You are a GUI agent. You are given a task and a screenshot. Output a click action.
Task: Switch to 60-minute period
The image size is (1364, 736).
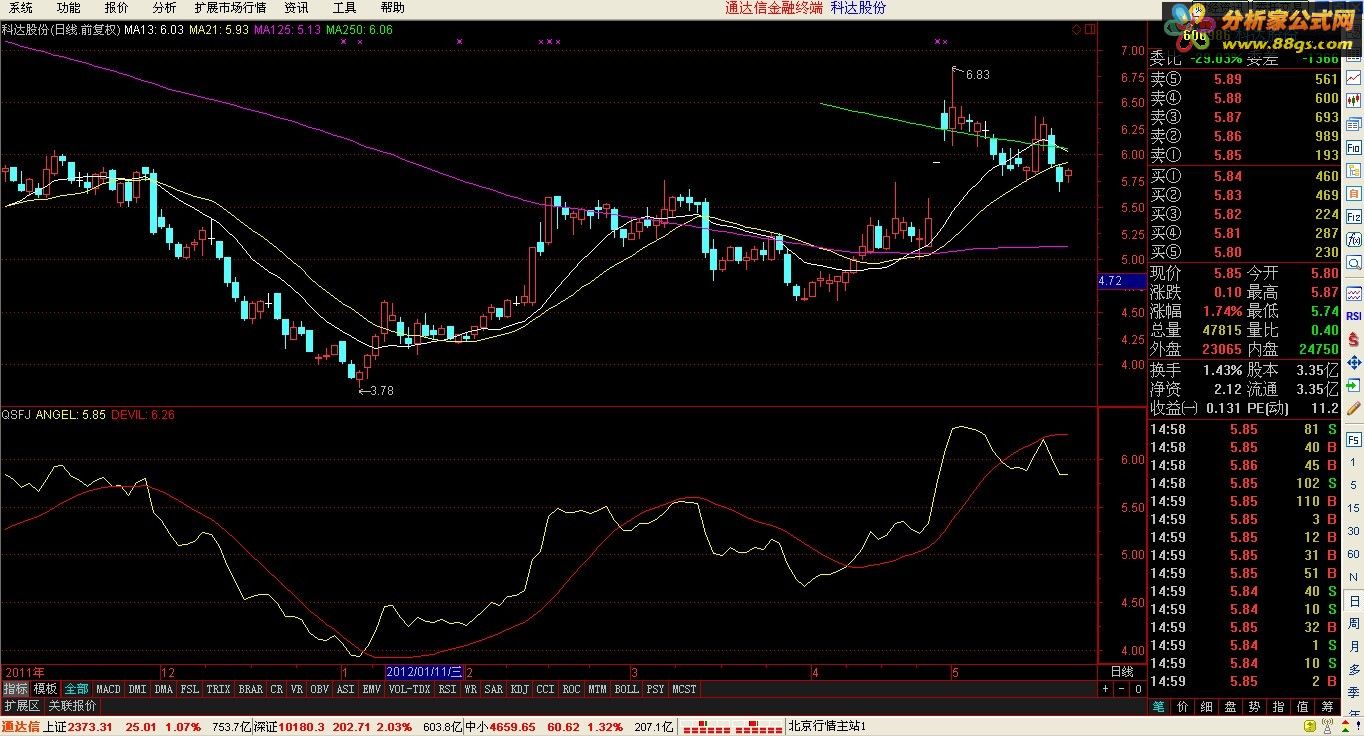(1353, 554)
